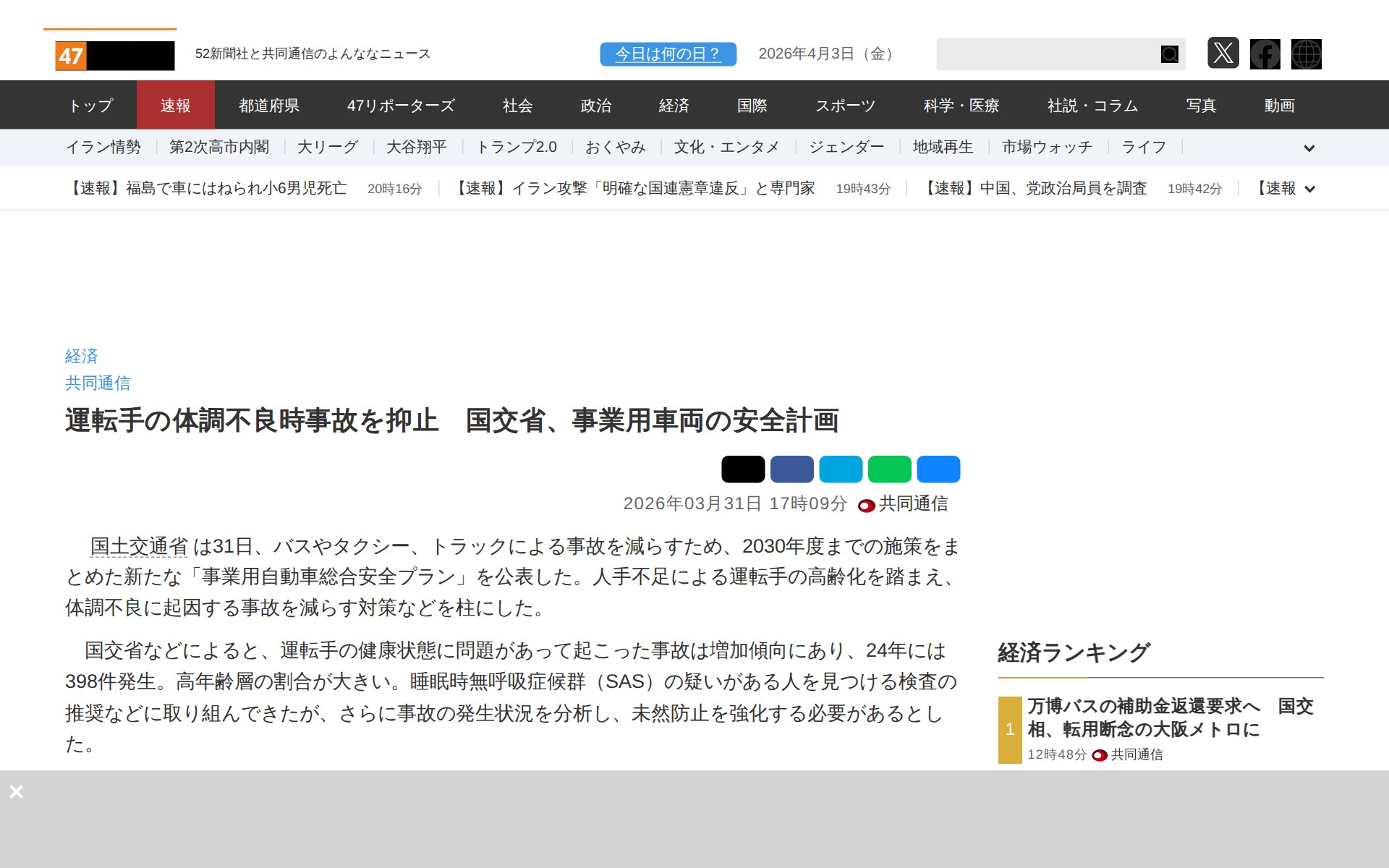
Task: Click the 大谷翔平 topic link
Action: (416, 148)
